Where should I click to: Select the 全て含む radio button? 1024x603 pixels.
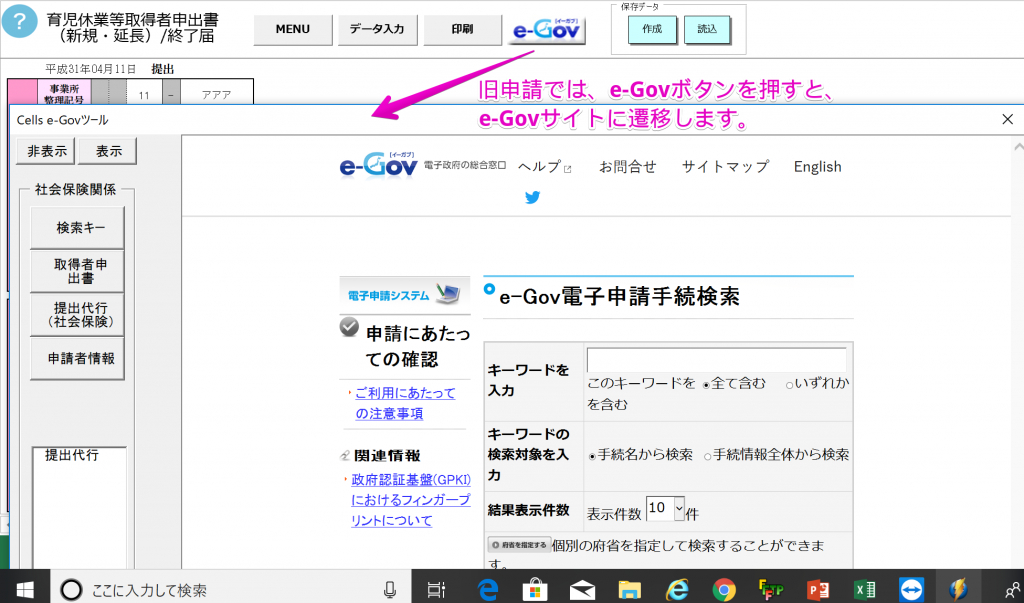(706, 385)
